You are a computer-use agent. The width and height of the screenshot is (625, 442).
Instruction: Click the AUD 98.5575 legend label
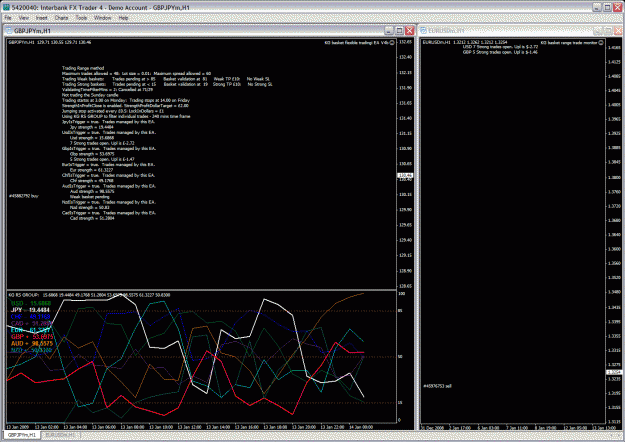(x=31, y=344)
